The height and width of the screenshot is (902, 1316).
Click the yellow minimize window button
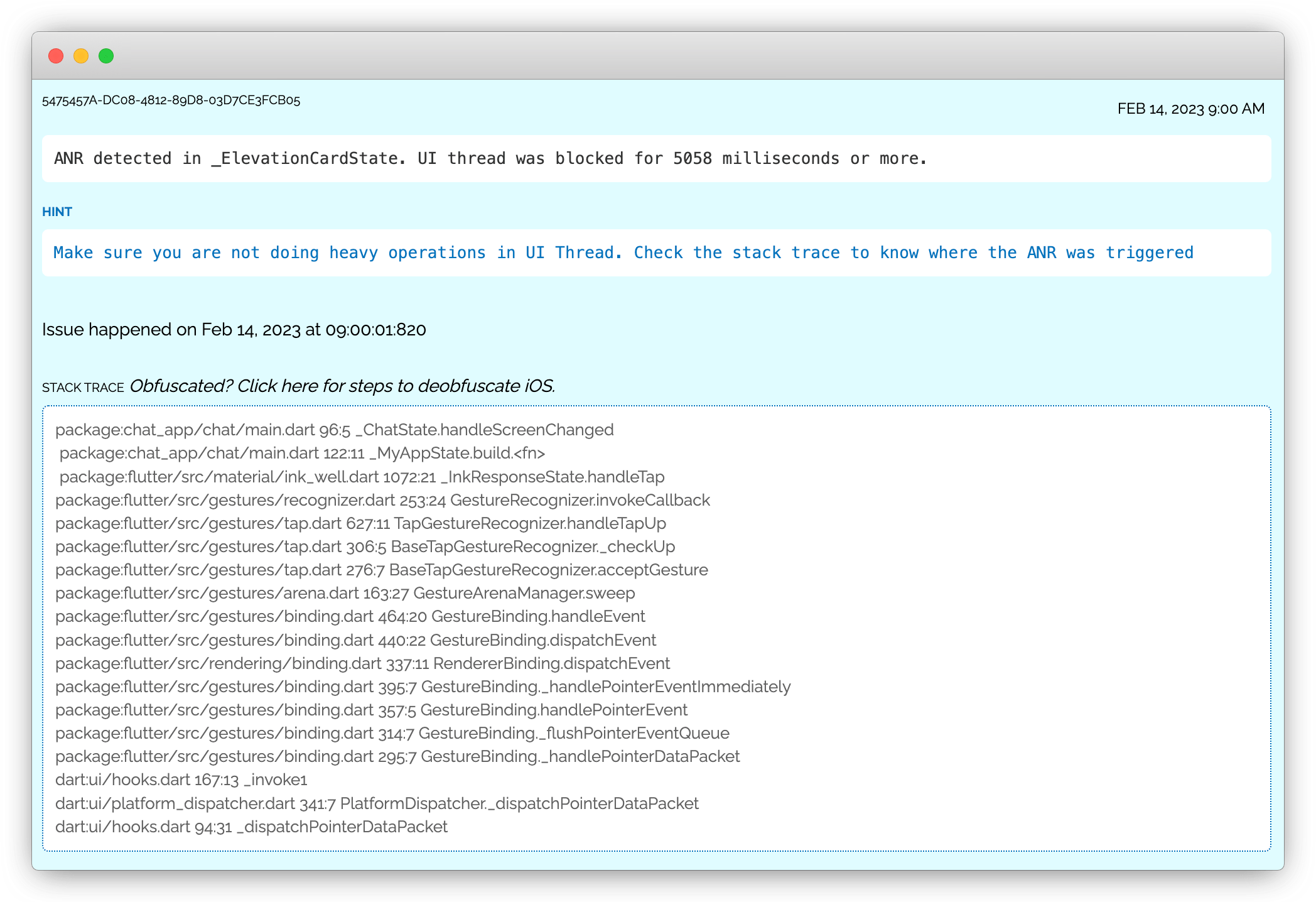[82, 56]
